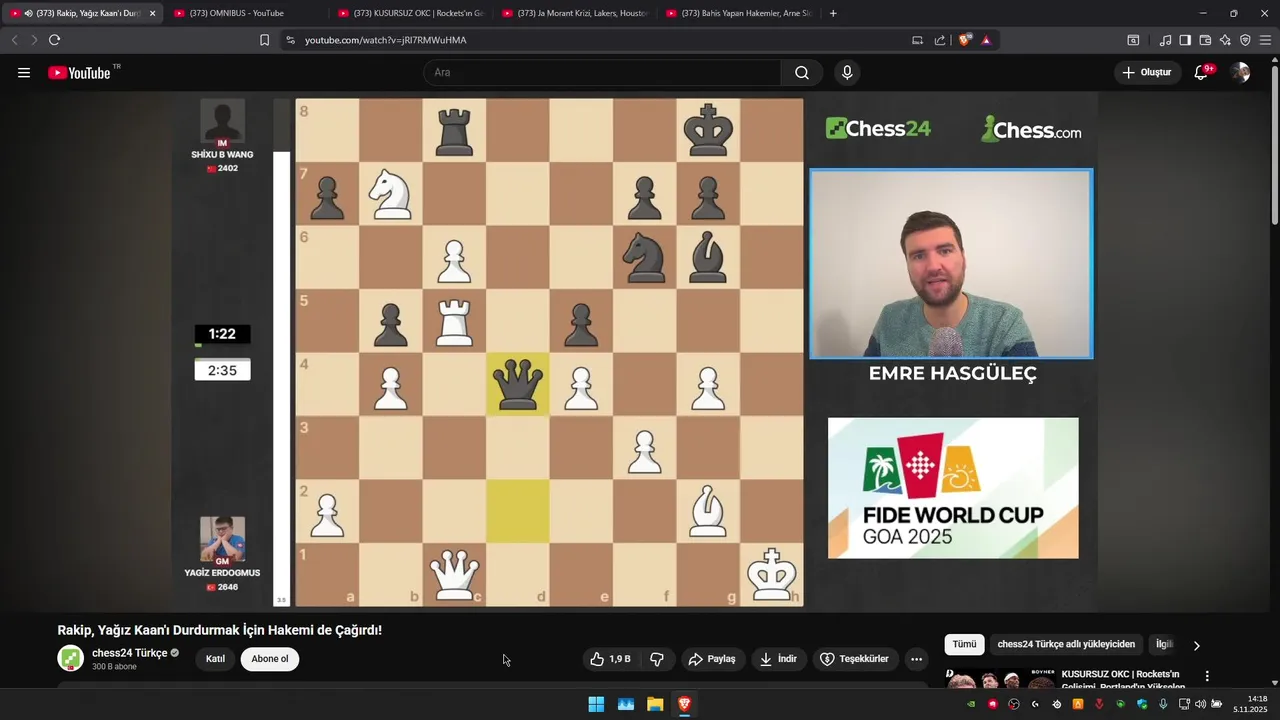Click the search magnifier button
This screenshot has height=720, width=1280.
(802, 73)
